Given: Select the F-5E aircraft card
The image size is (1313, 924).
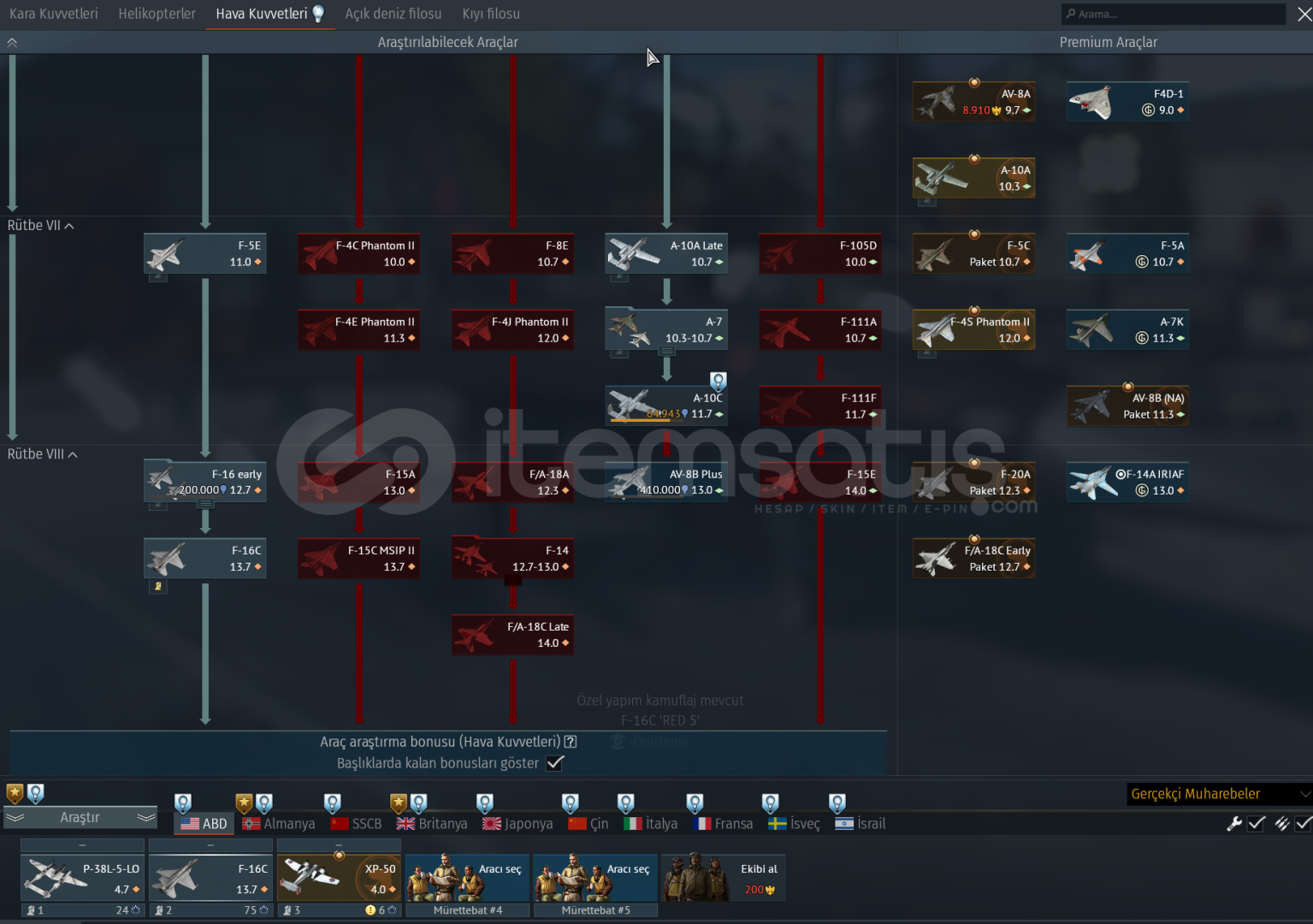Looking at the screenshot, I should [205, 254].
